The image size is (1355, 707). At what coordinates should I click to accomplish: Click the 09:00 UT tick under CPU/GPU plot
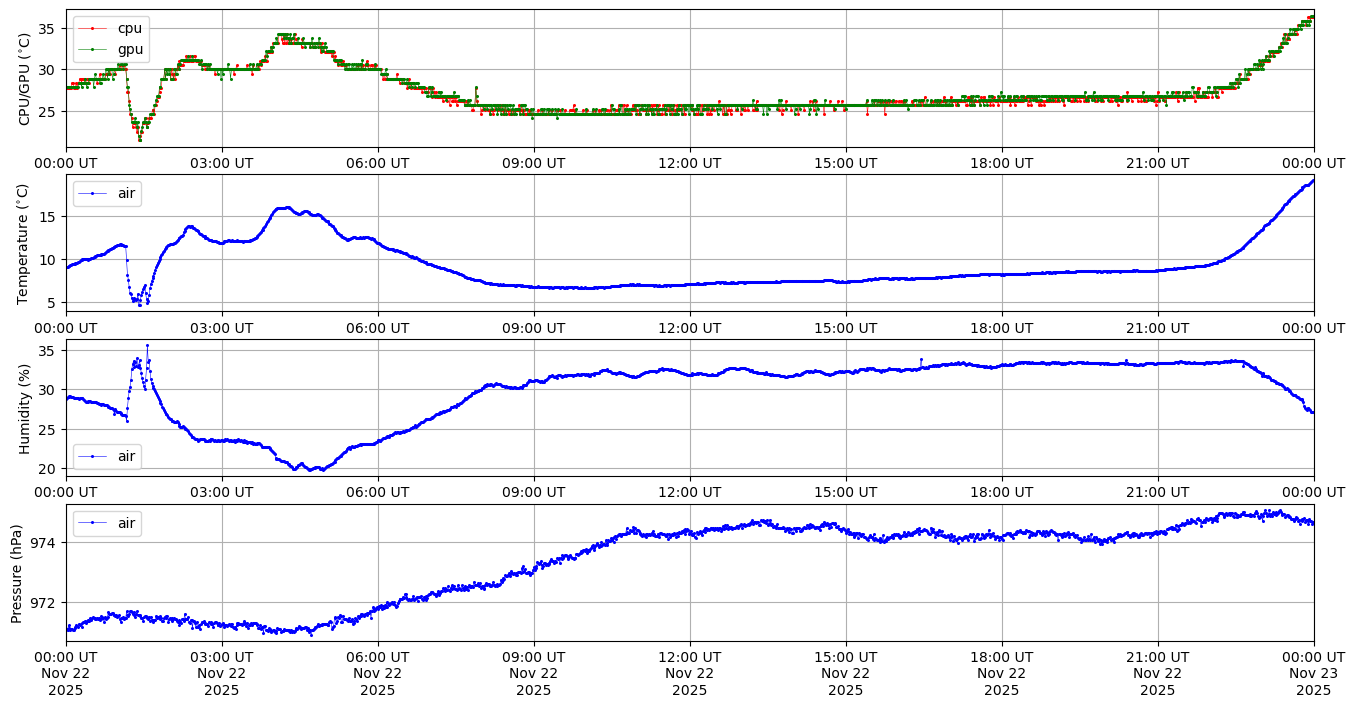point(533,163)
